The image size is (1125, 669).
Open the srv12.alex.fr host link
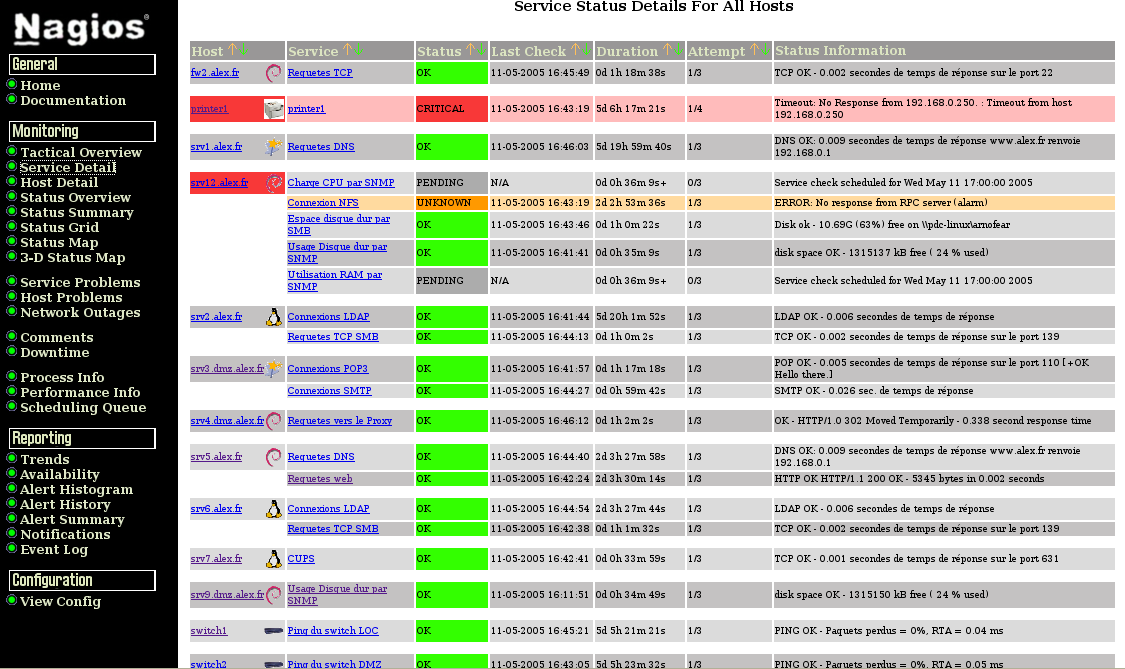[219, 183]
